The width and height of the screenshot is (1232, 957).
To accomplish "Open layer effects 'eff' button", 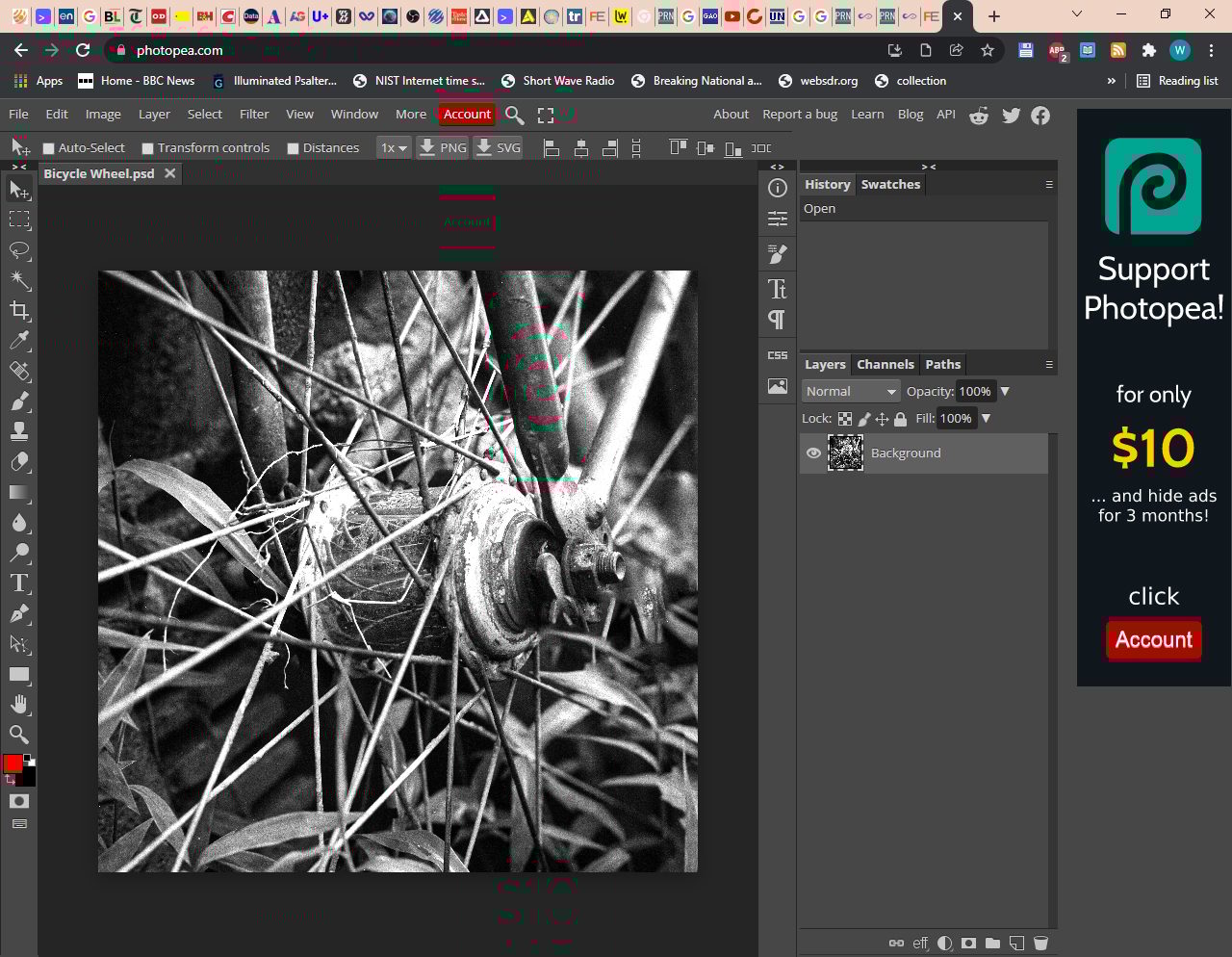I will (x=920, y=944).
